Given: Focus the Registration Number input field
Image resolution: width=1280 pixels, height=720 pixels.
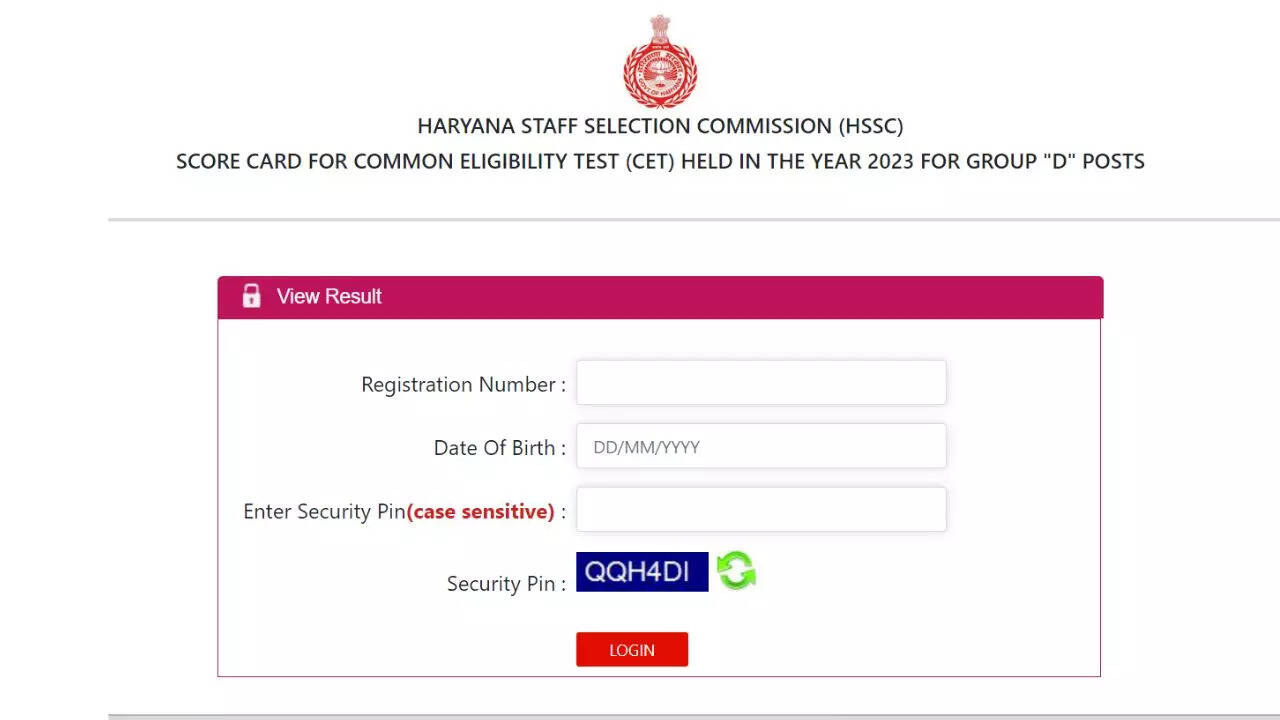Looking at the screenshot, I should pos(761,383).
